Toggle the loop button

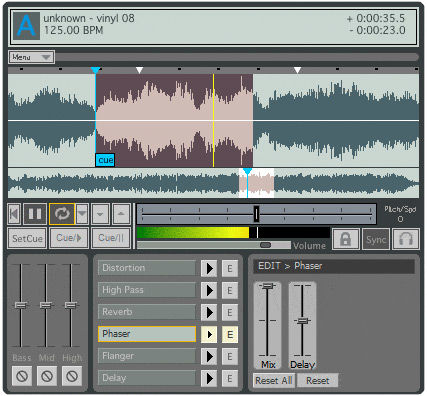click(x=62, y=214)
